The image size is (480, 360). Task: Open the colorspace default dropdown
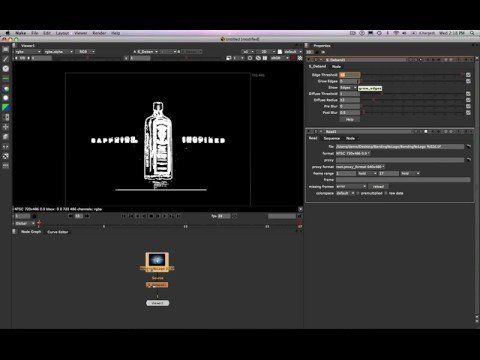[x=345, y=193]
